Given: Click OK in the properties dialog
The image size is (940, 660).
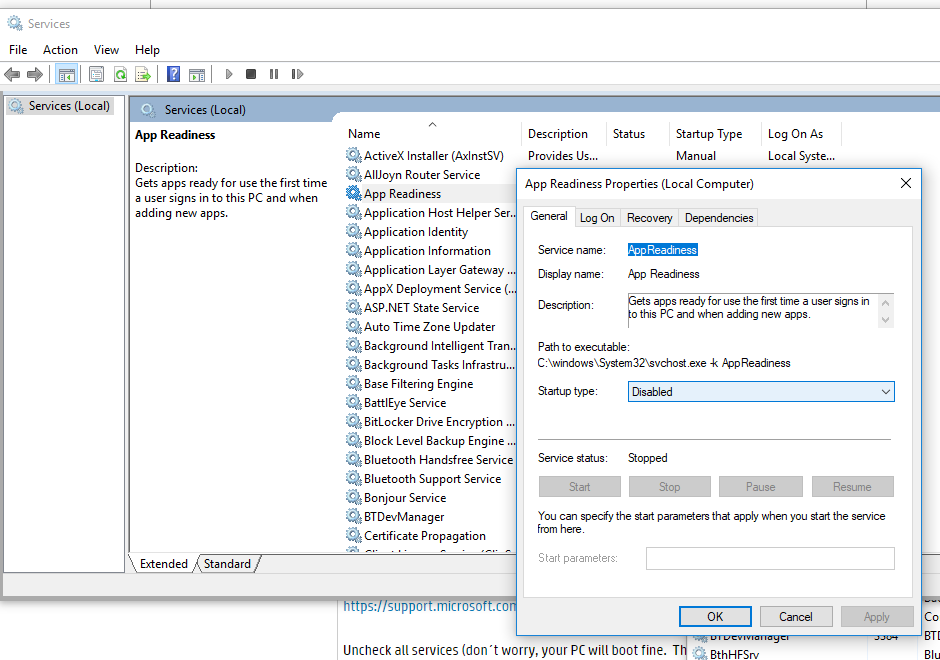Looking at the screenshot, I should click(714, 616).
